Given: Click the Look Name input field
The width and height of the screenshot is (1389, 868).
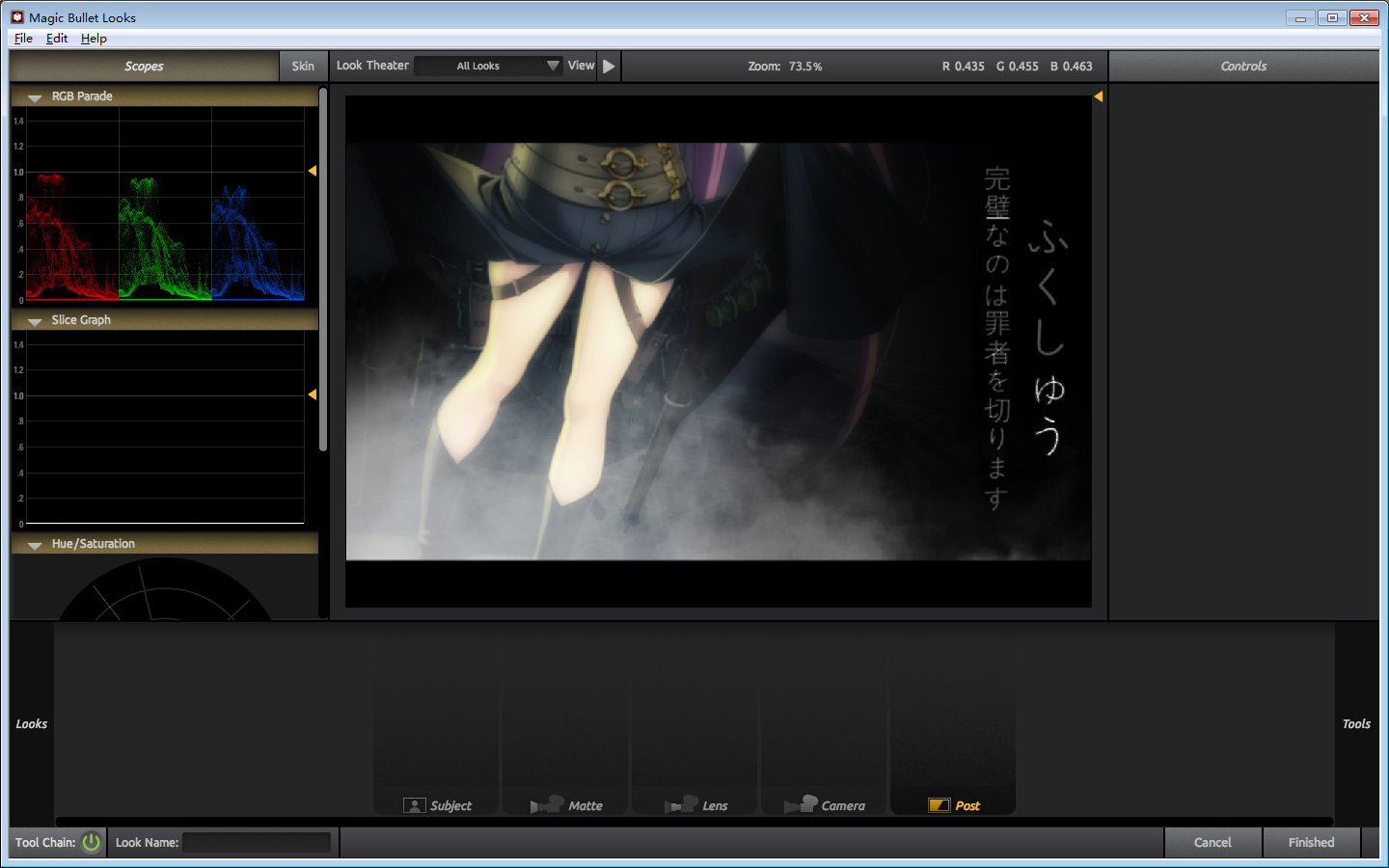Looking at the screenshot, I should point(257,842).
